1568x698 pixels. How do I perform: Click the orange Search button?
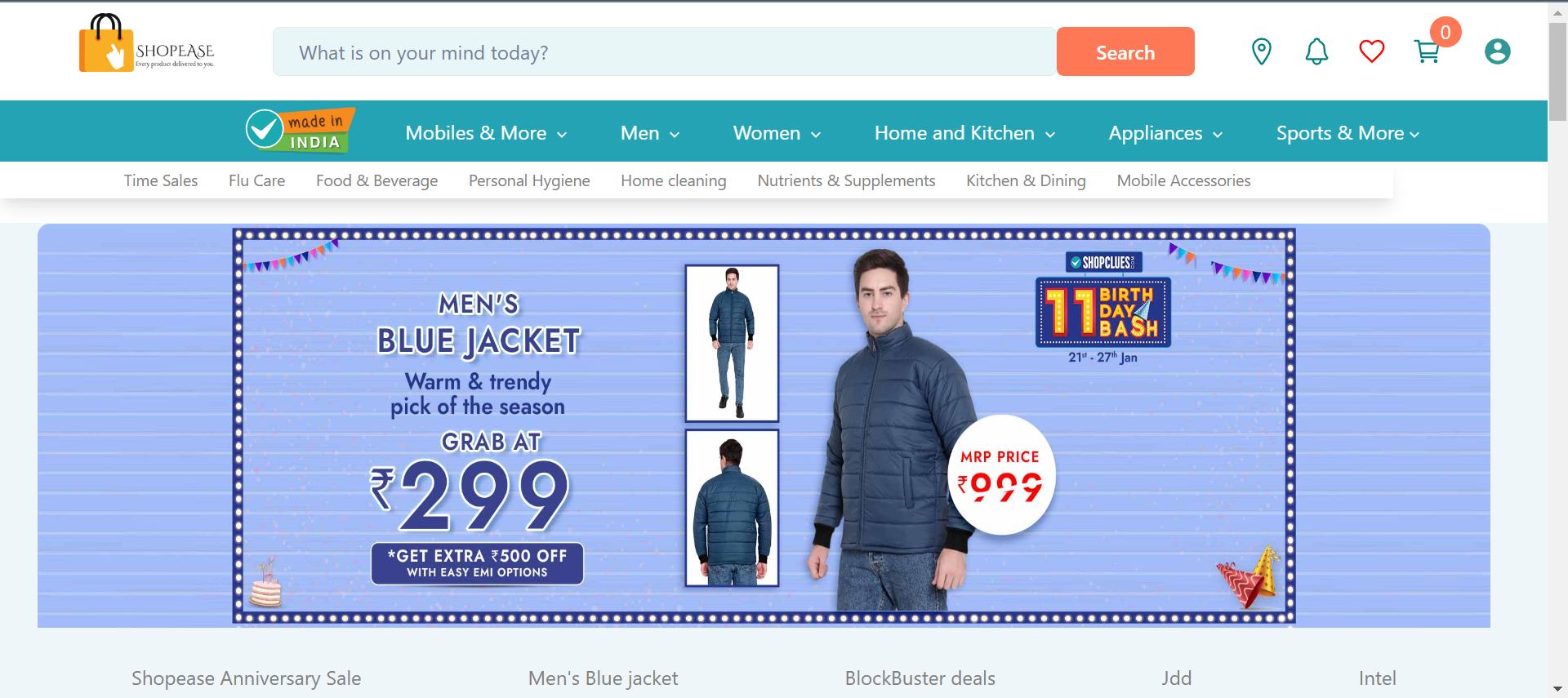[x=1125, y=51]
